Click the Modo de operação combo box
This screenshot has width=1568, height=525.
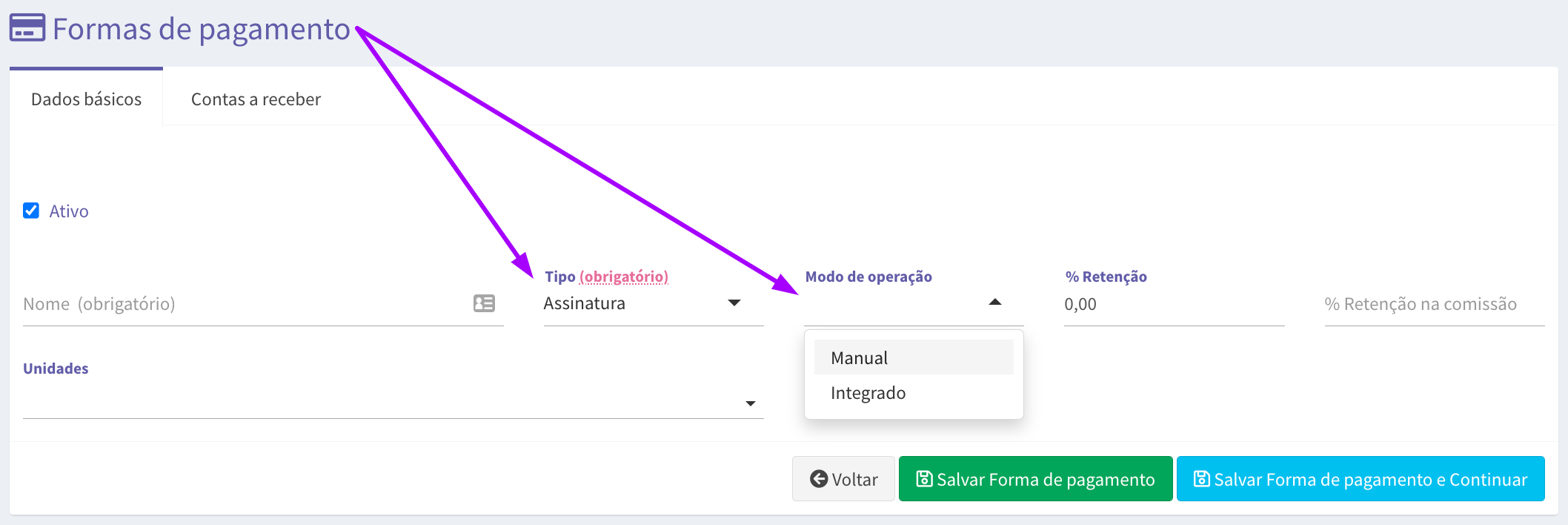(x=914, y=303)
